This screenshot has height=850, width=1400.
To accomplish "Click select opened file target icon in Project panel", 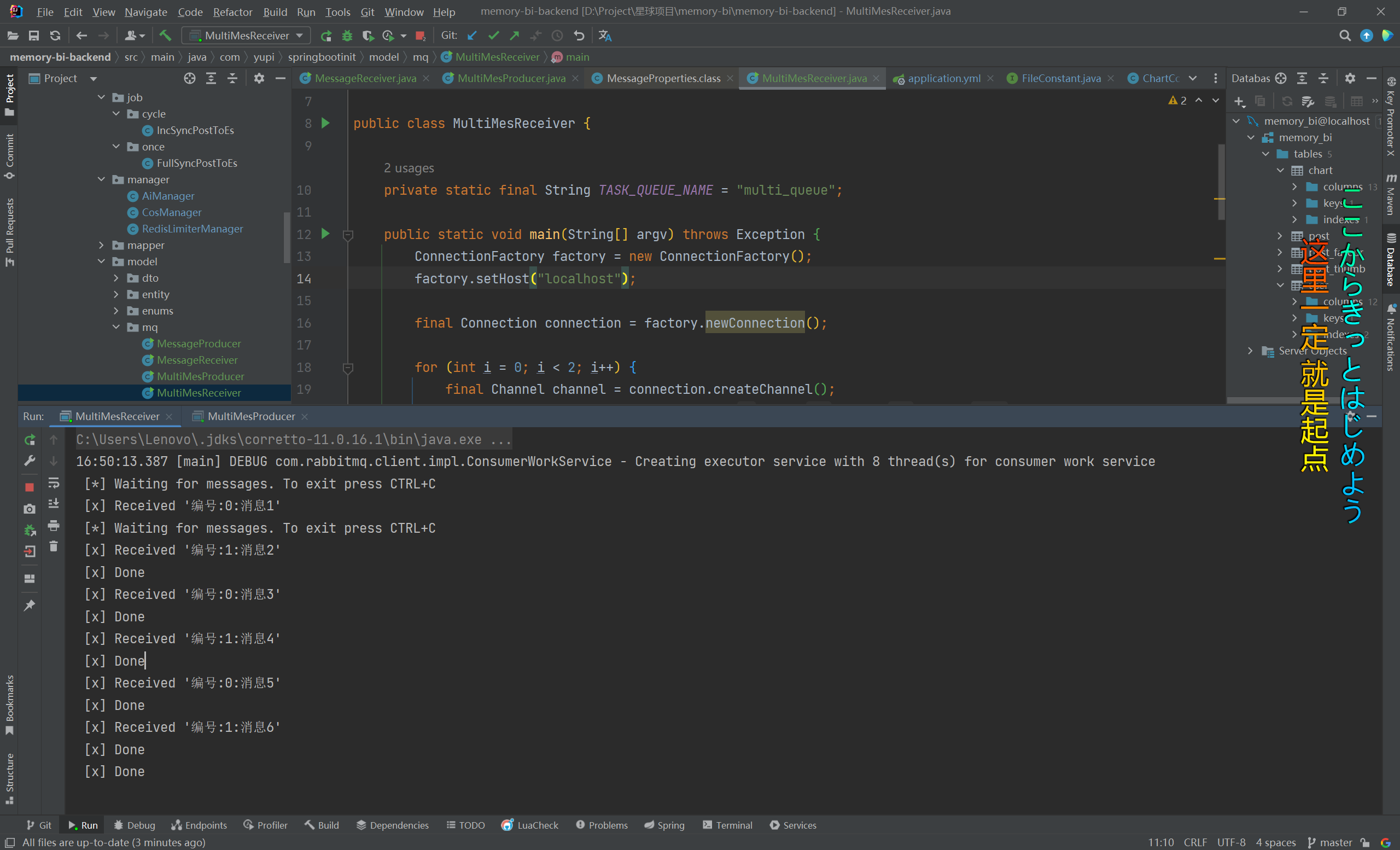I will (190, 78).
